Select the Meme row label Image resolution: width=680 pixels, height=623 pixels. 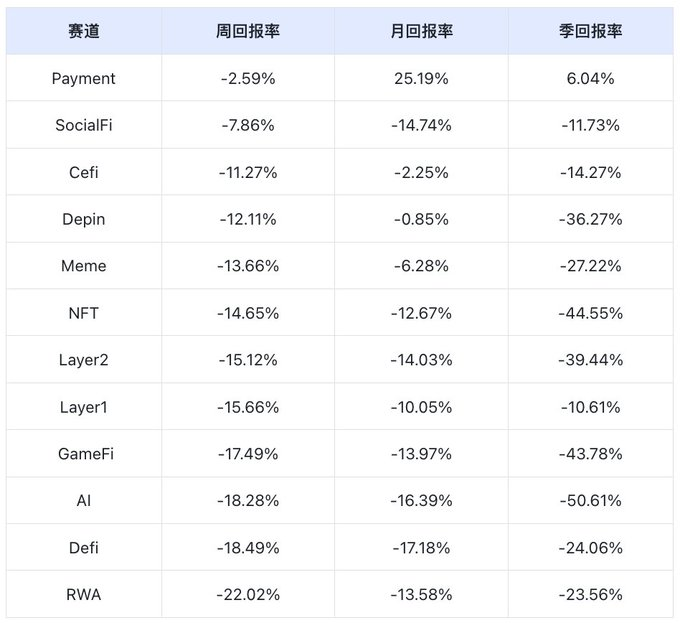[84, 266]
